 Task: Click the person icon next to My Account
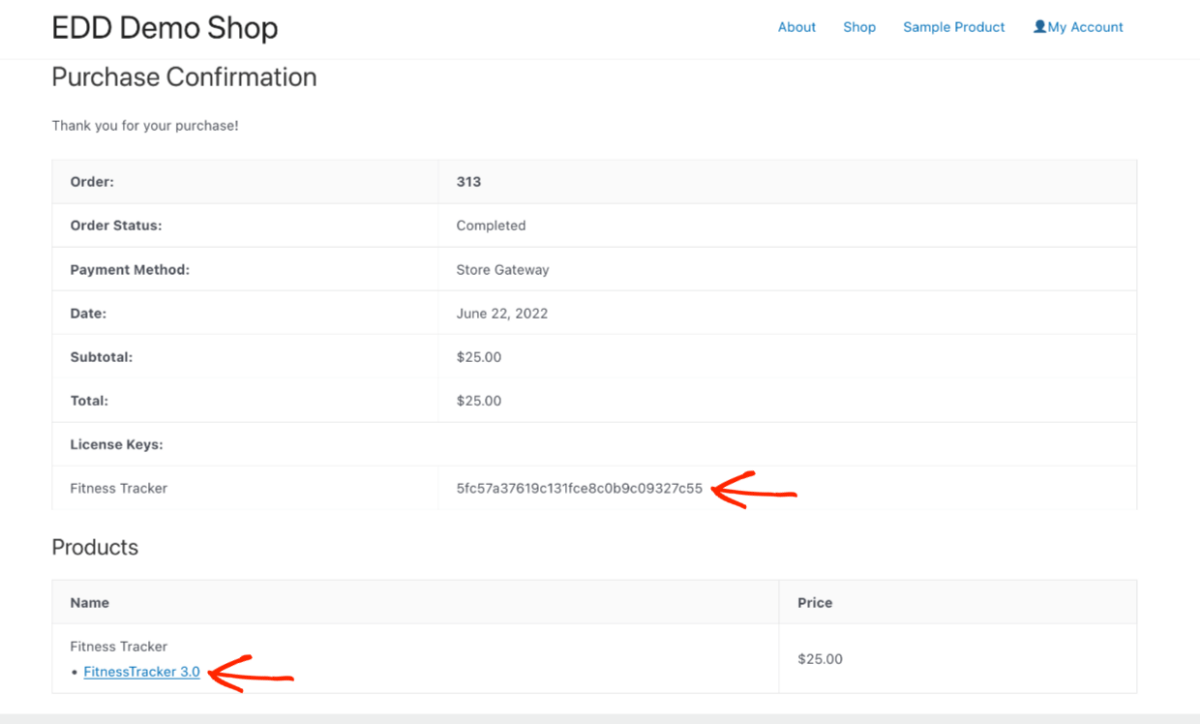1040,27
